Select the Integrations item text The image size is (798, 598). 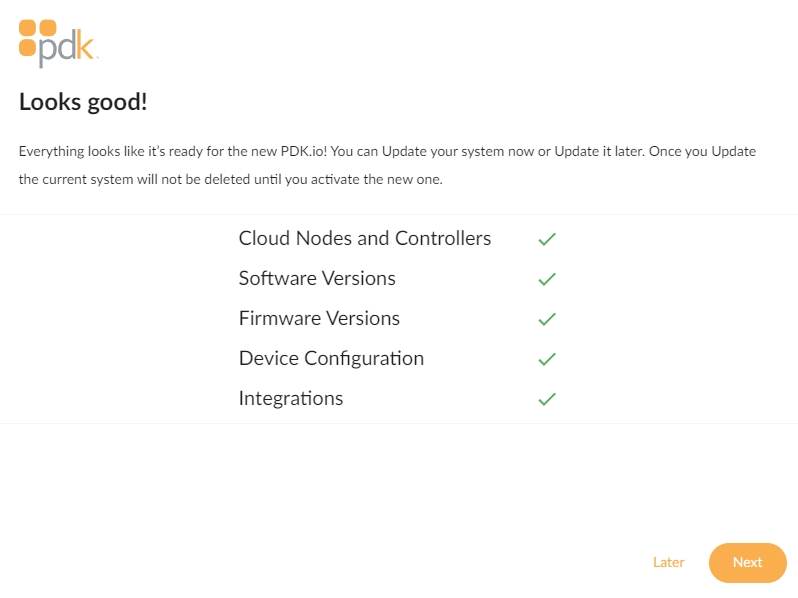click(291, 398)
